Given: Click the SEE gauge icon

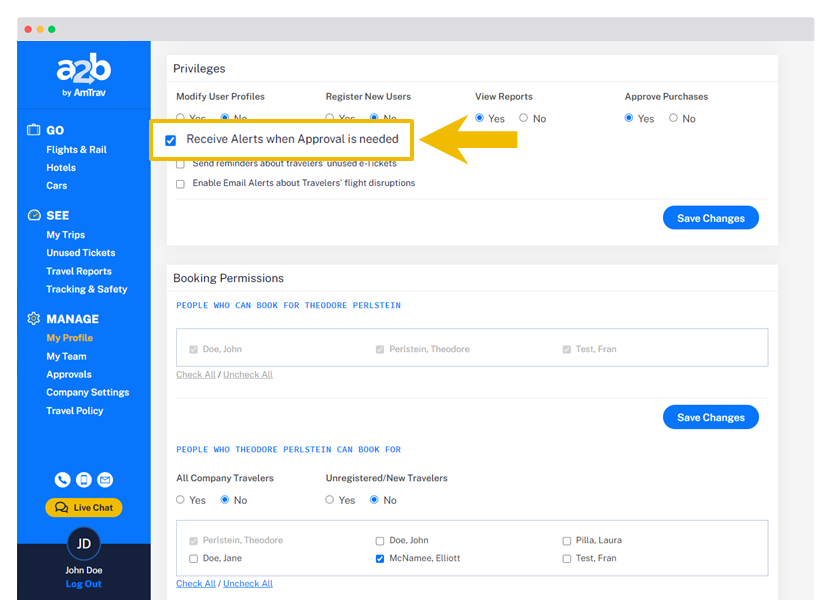Looking at the screenshot, I should 34,215.
